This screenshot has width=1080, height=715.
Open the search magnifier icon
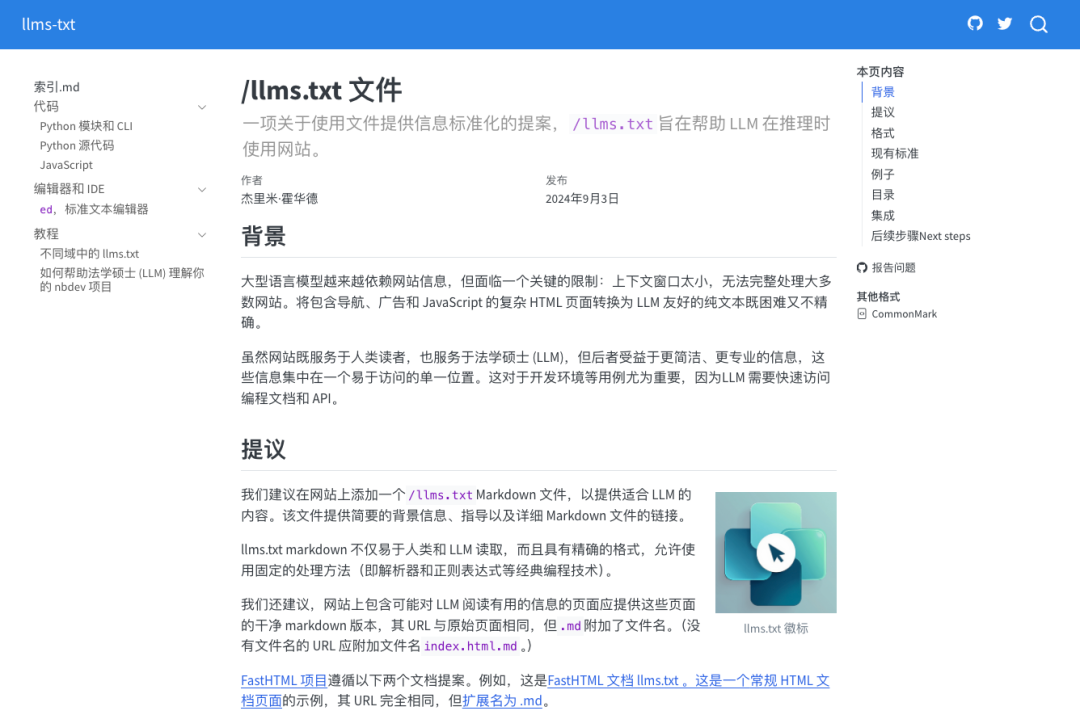coord(1039,24)
